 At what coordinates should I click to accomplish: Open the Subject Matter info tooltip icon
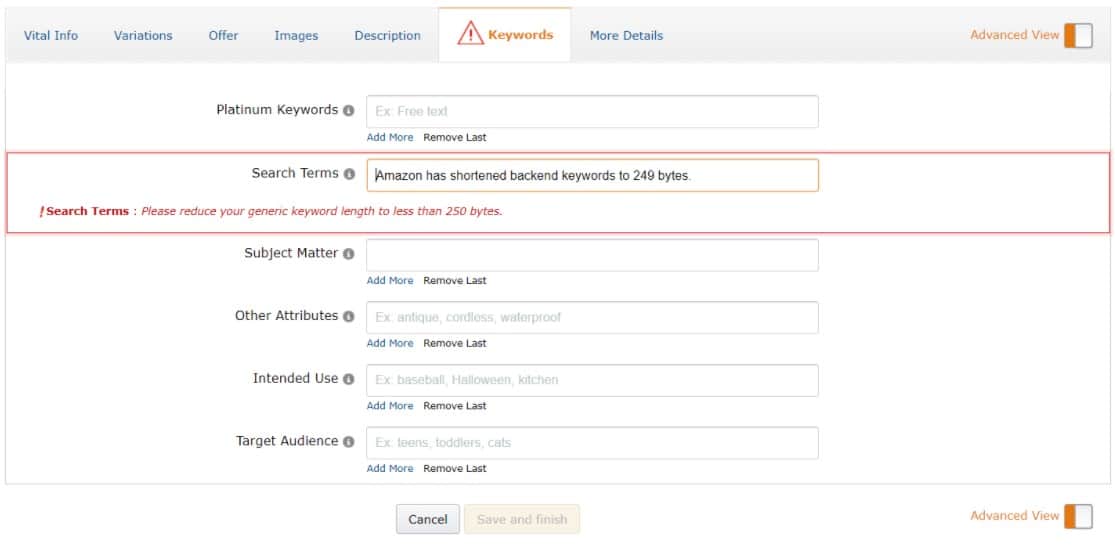click(x=348, y=254)
